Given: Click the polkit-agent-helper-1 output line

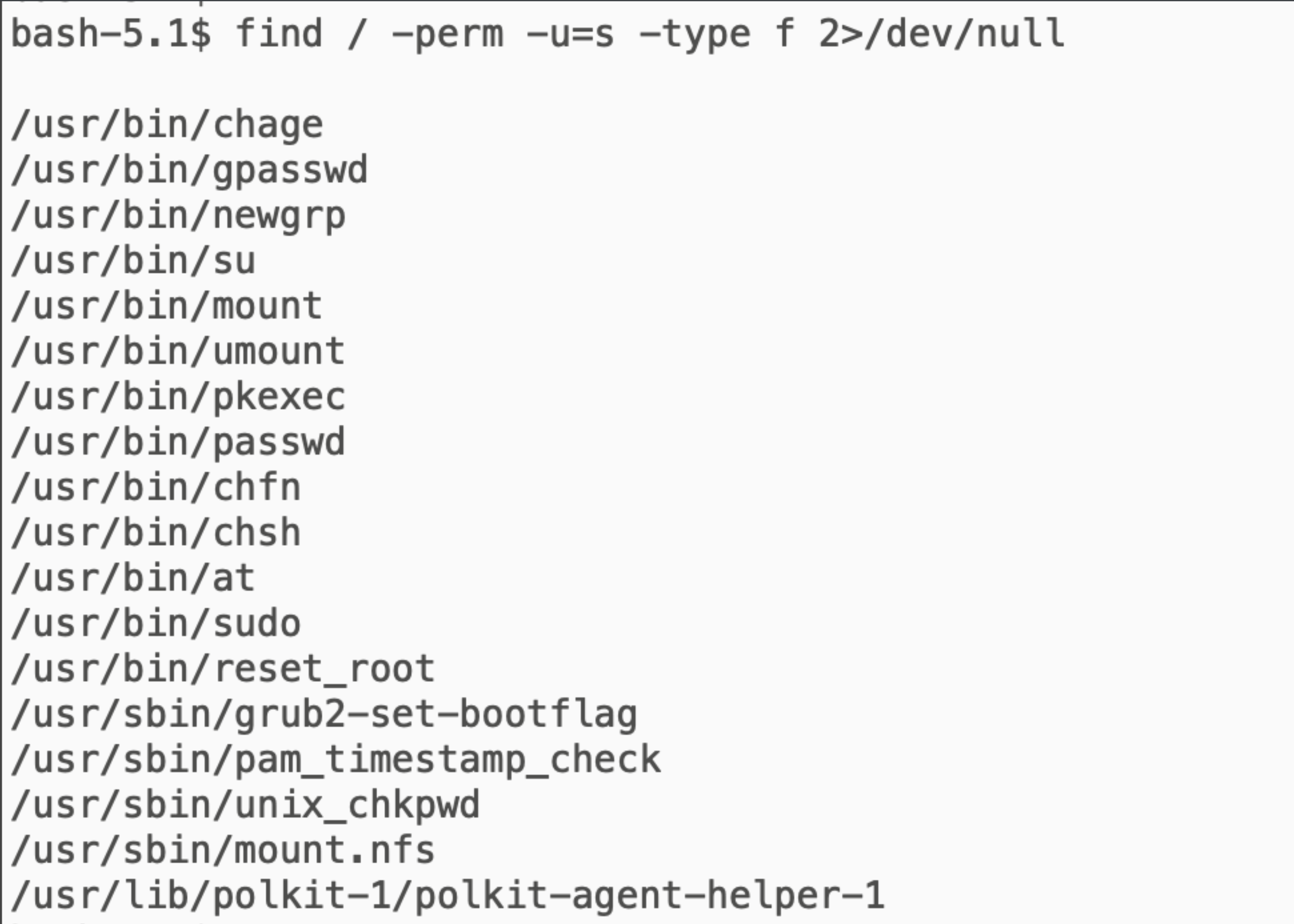Looking at the screenshot, I should [448, 896].
